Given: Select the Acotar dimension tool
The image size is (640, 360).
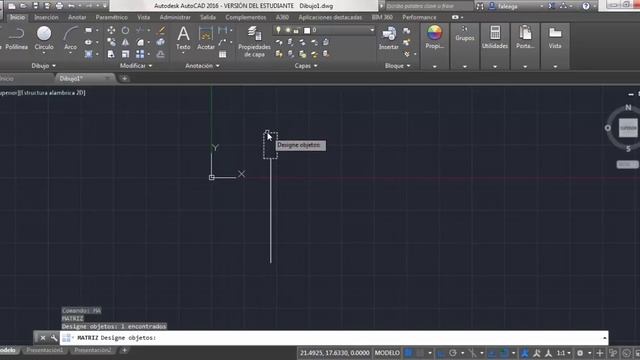Looking at the screenshot, I should click(206, 38).
